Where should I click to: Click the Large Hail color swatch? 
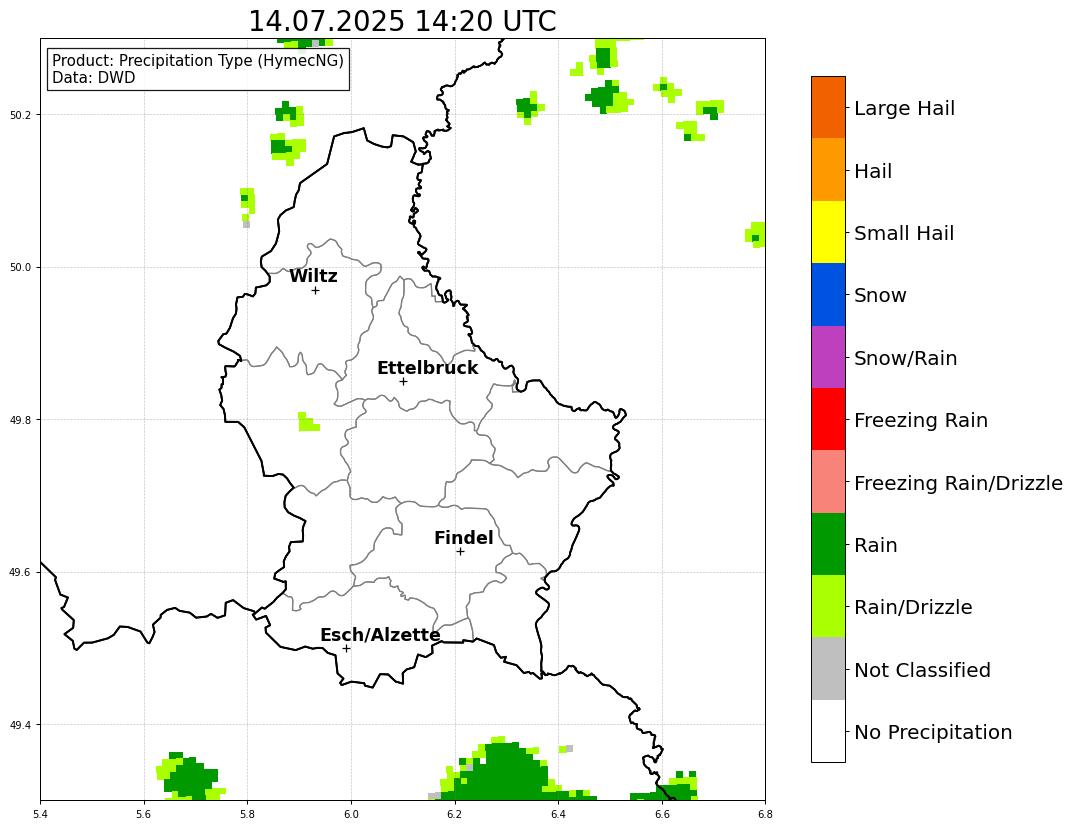828,107
